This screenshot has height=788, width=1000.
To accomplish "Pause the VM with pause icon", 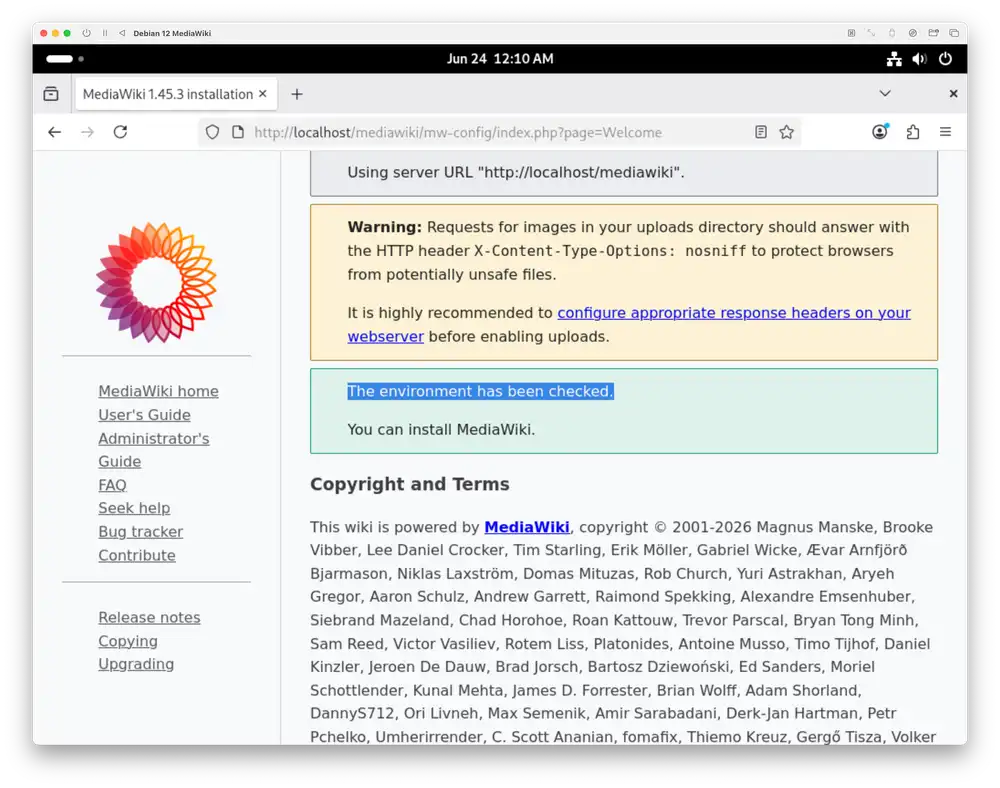I will point(105,33).
